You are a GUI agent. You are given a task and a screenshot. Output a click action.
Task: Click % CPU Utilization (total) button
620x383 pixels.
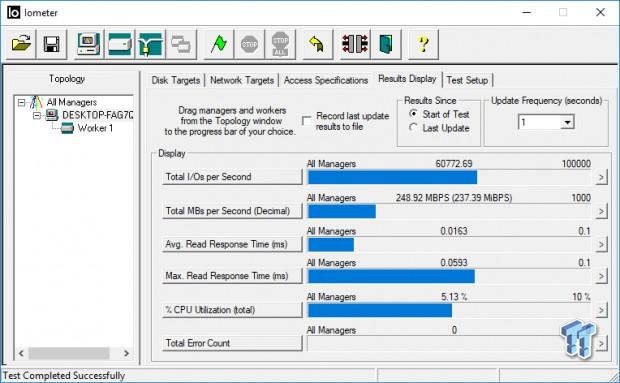[x=232, y=309]
